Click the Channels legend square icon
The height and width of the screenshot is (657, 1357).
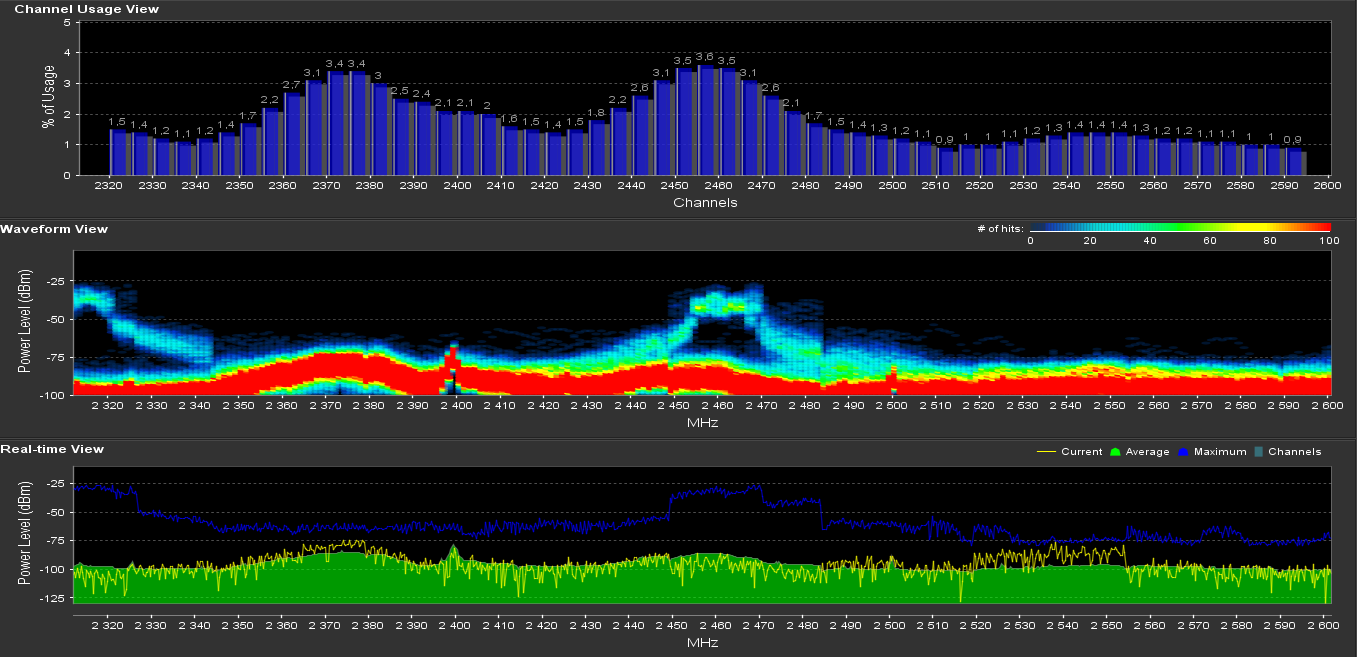(1258, 452)
